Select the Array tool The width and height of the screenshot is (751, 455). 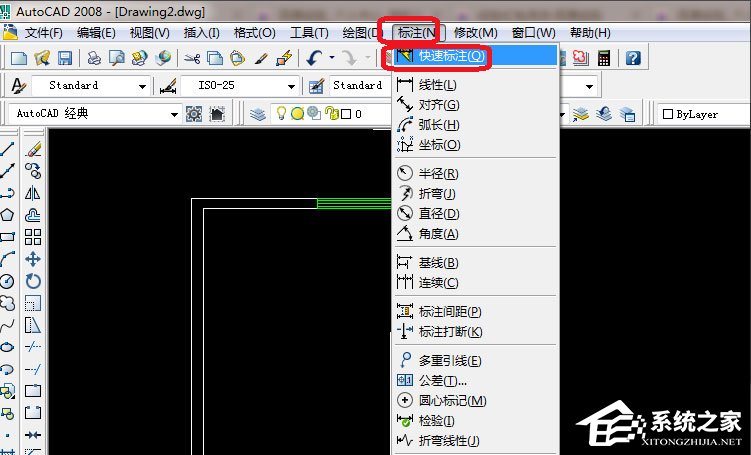tap(33, 237)
